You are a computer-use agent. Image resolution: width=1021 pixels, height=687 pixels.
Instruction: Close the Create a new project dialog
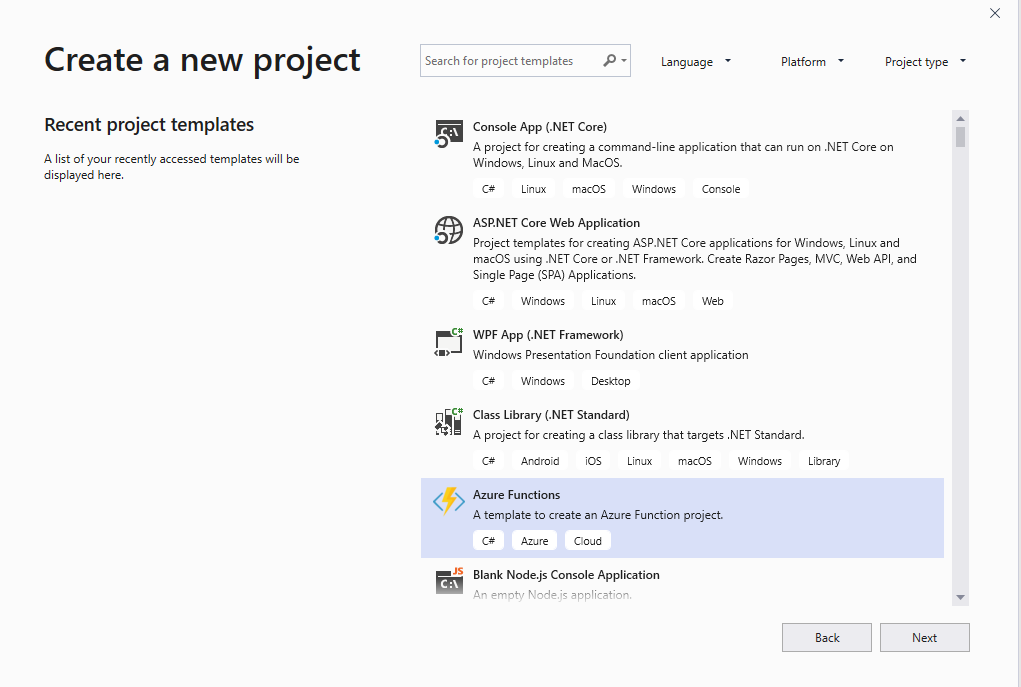pyautogui.click(x=994, y=13)
